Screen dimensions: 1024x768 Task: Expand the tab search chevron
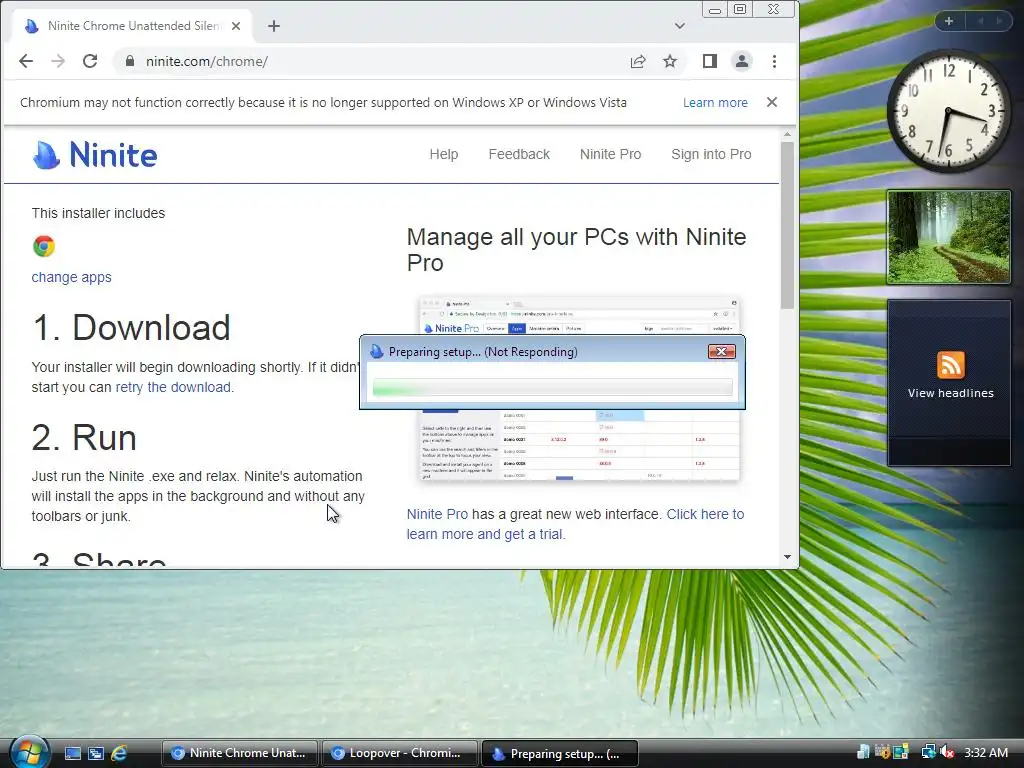click(680, 26)
